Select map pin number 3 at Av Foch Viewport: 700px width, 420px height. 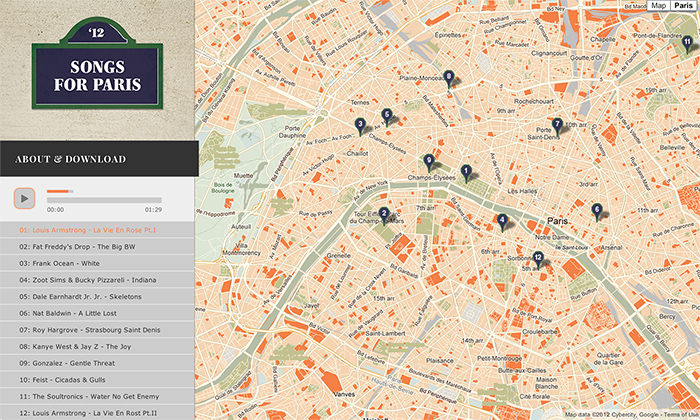click(360, 127)
